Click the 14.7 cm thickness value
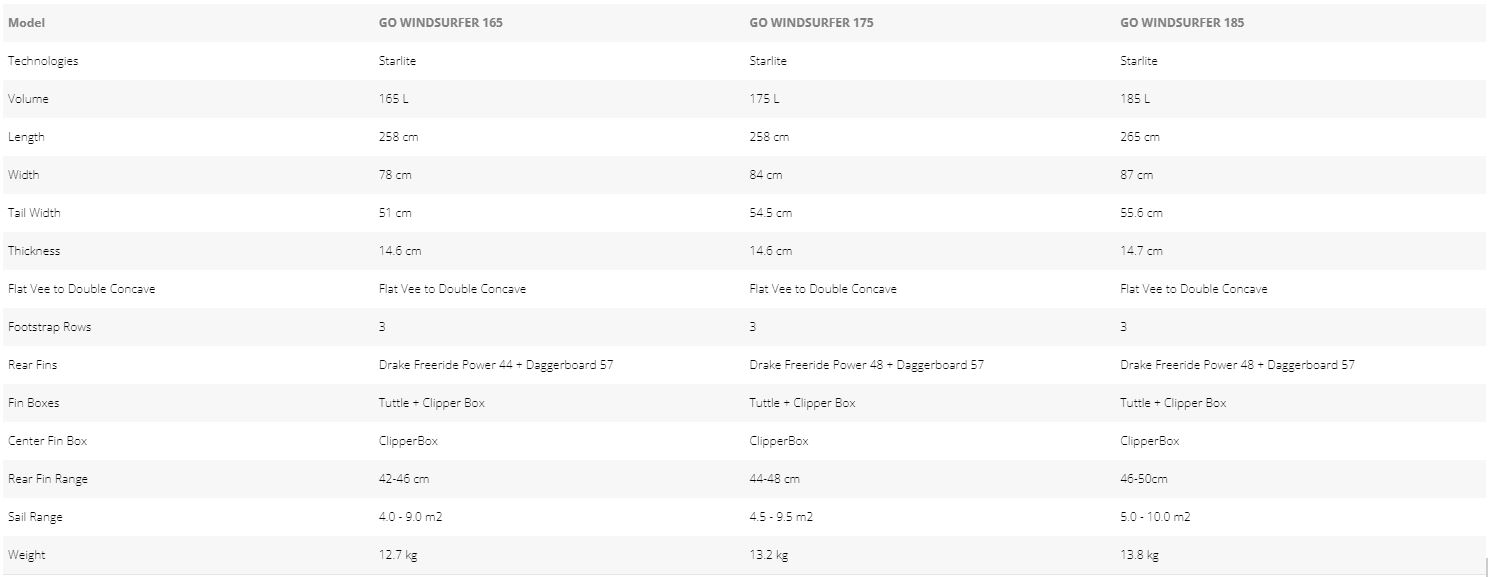1488x577 pixels. tap(1141, 251)
